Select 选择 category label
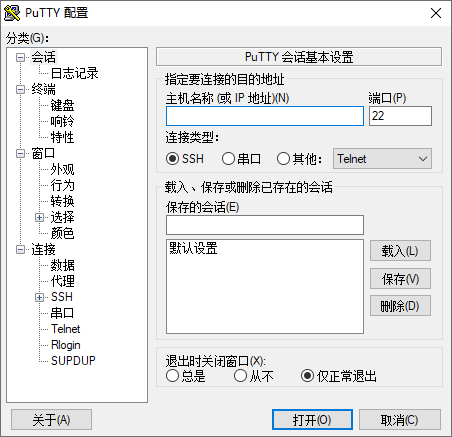This screenshot has height=437, width=452. coord(62,217)
